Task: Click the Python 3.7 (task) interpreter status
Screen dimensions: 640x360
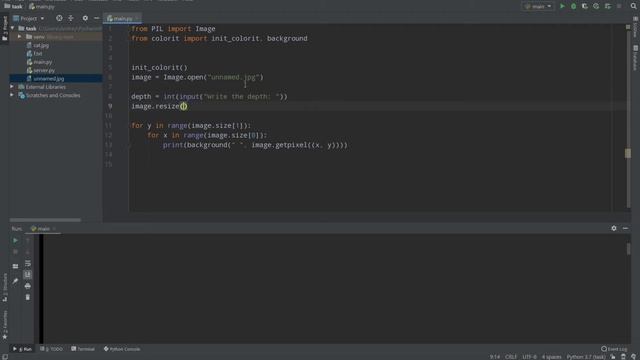Action: (586, 357)
